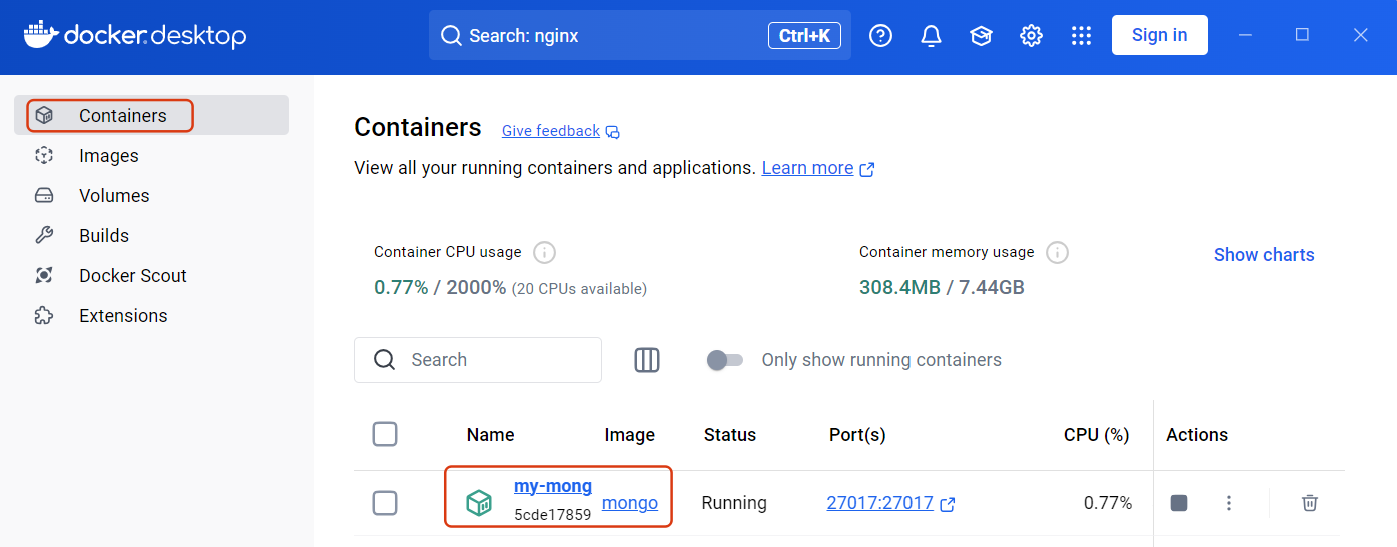Open the manage columns icon
Screen dimensions: 1397x547
(x=647, y=360)
